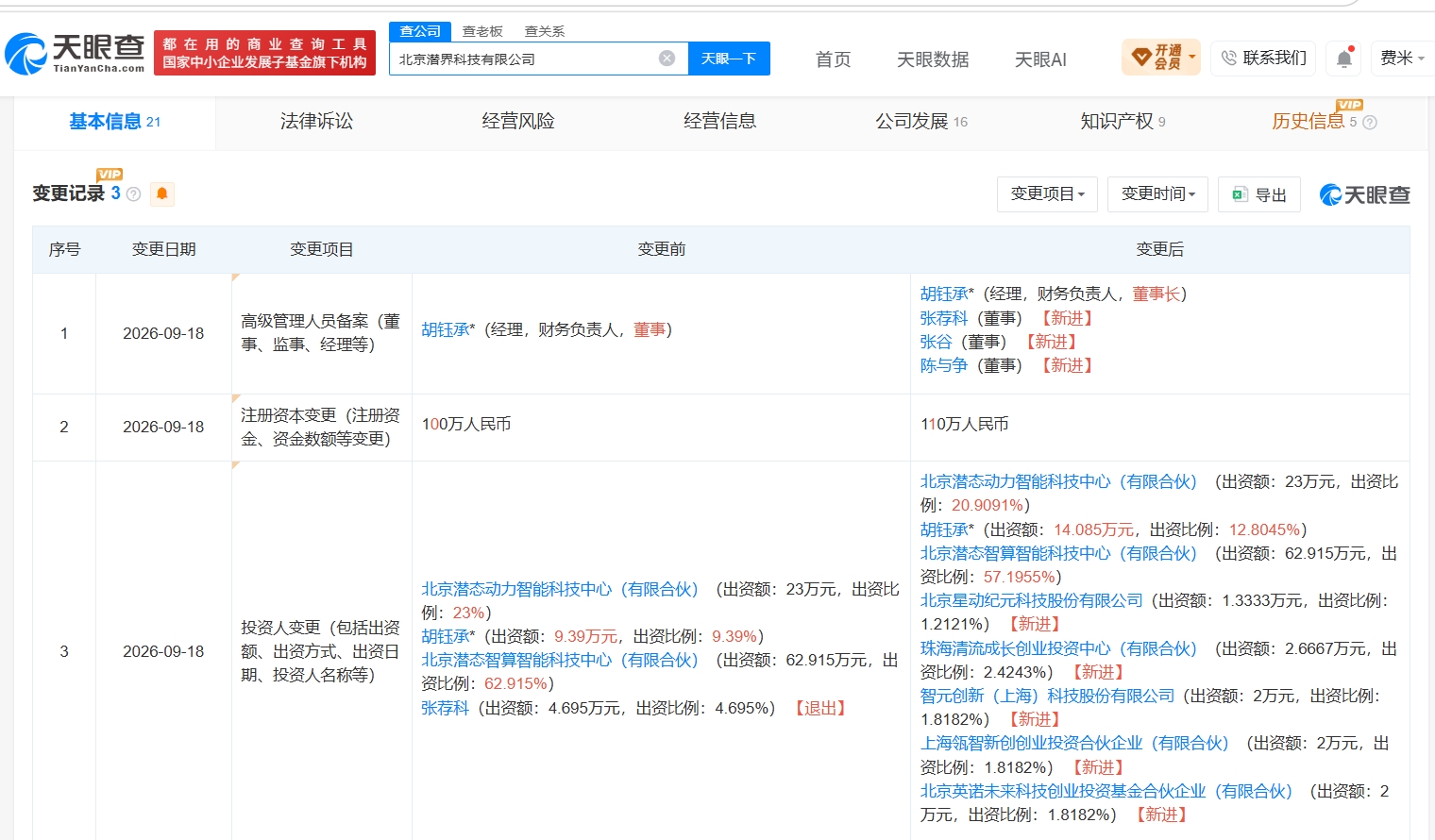This screenshot has width=1435, height=840.
Task: Open the notification bell
Action: (x=1344, y=59)
